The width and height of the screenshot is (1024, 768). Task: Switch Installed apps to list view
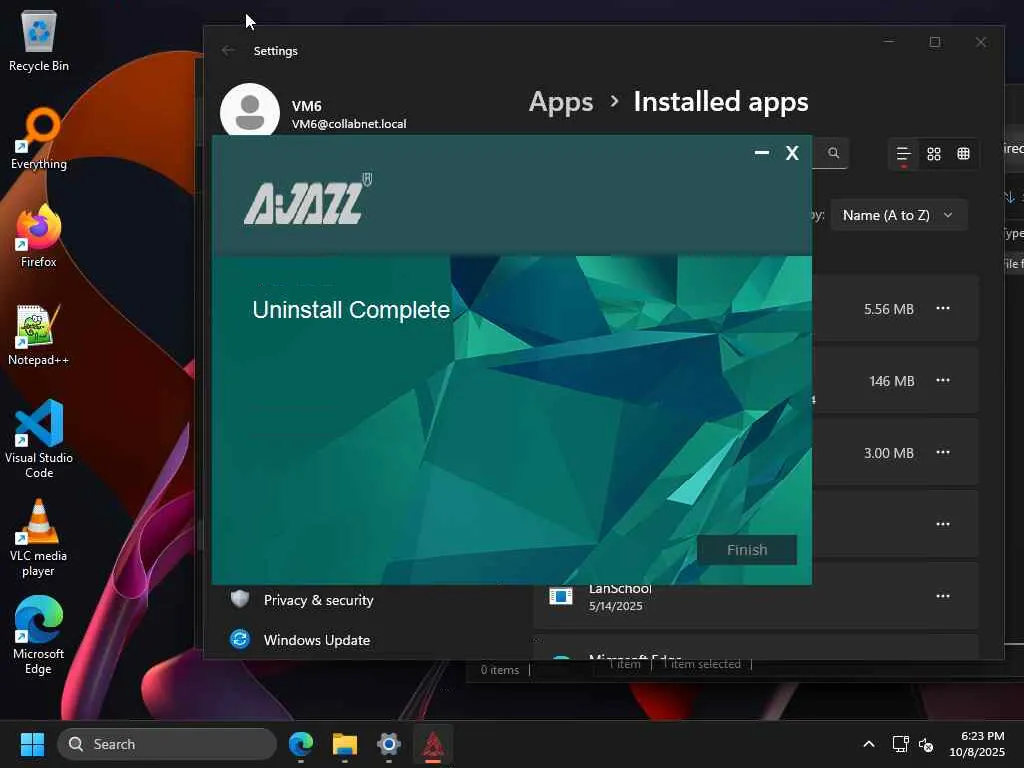point(903,154)
